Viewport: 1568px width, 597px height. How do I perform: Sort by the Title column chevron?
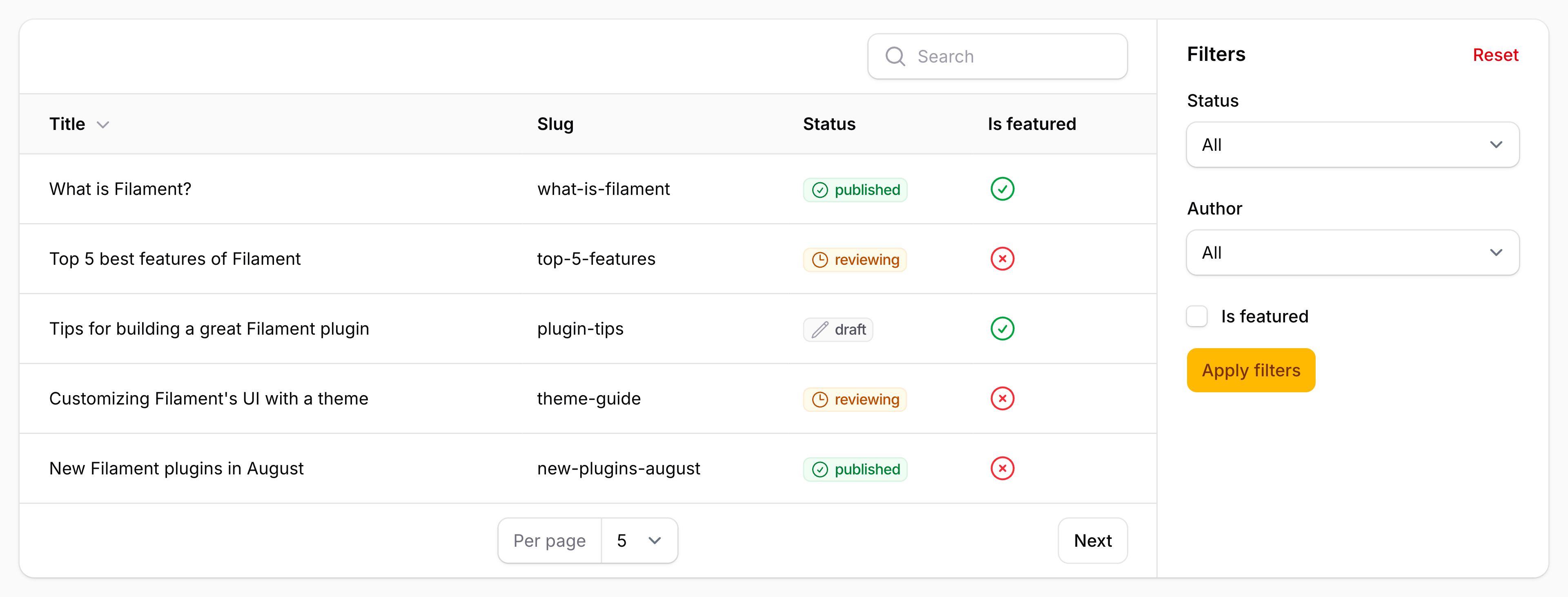point(103,124)
